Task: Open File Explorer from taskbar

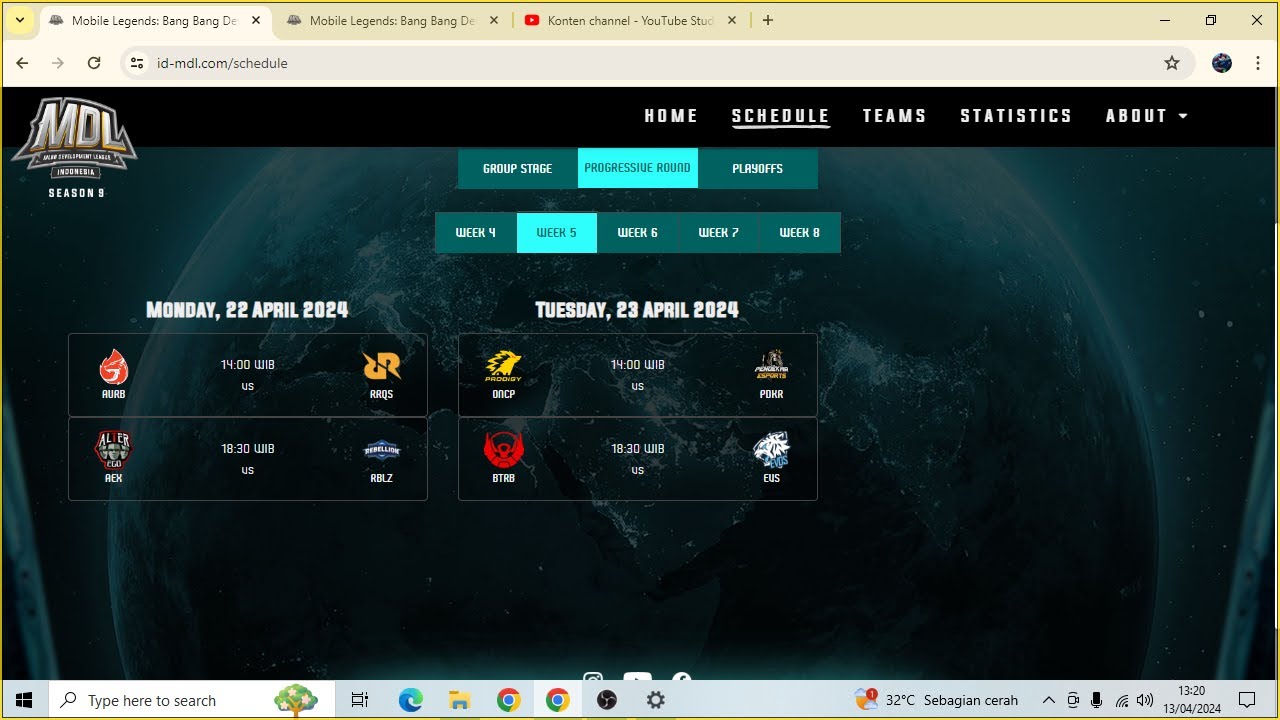Action: coord(459,700)
